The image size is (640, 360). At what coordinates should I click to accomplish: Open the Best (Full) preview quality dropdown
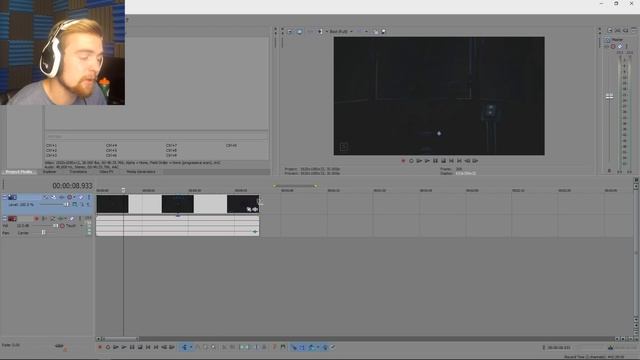[341, 31]
